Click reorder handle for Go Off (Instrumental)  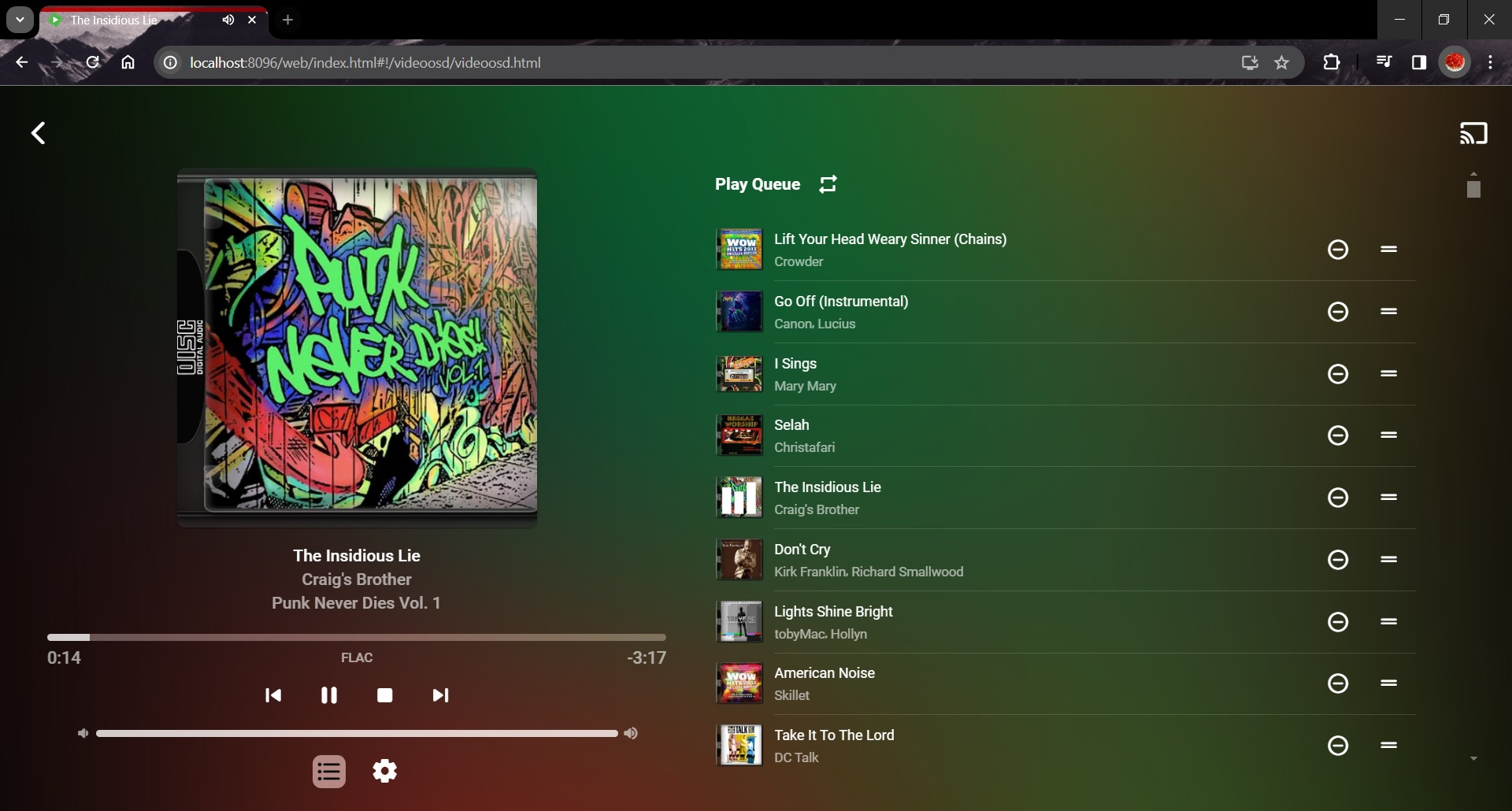tap(1389, 312)
